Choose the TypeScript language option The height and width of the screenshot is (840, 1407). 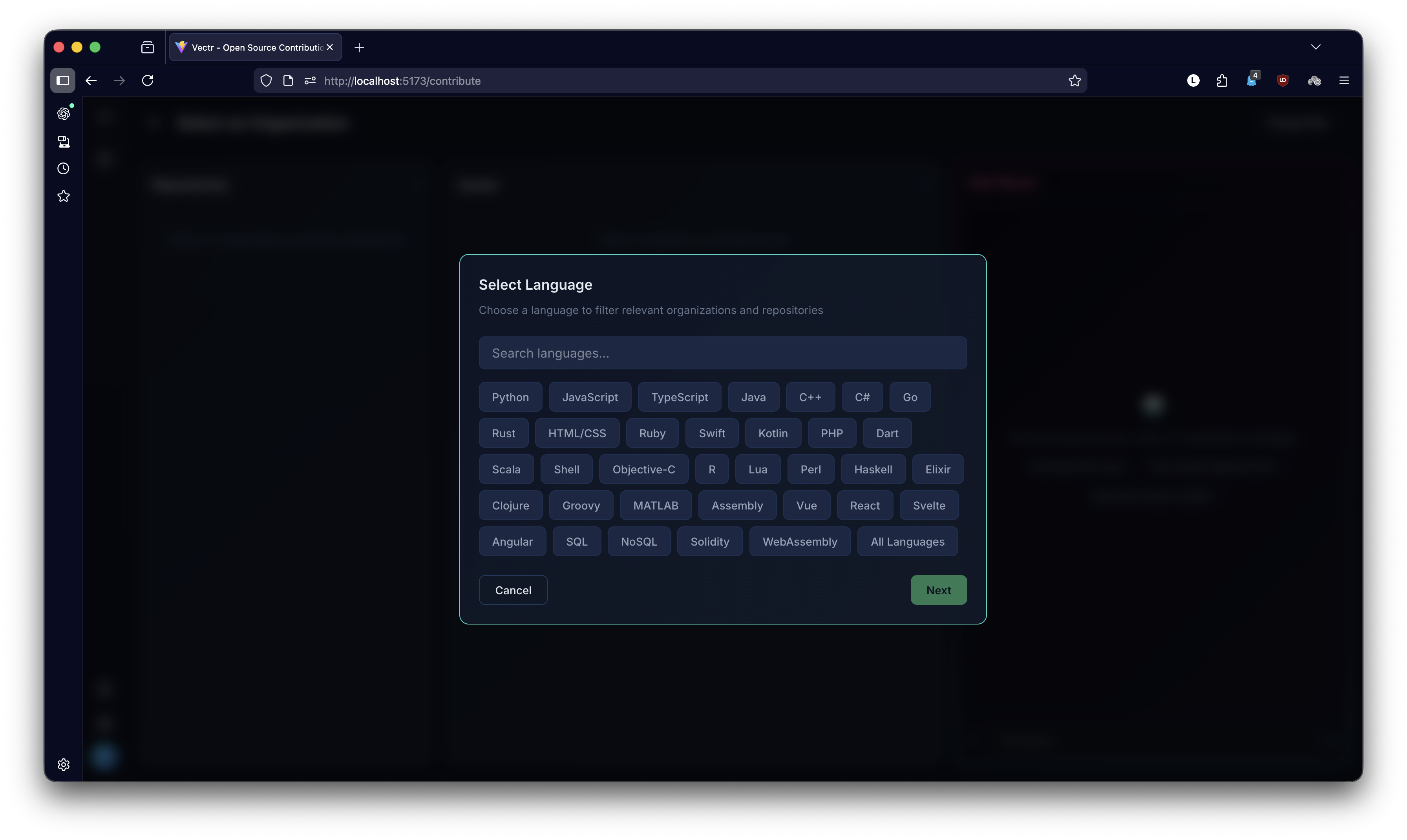pyautogui.click(x=679, y=397)
